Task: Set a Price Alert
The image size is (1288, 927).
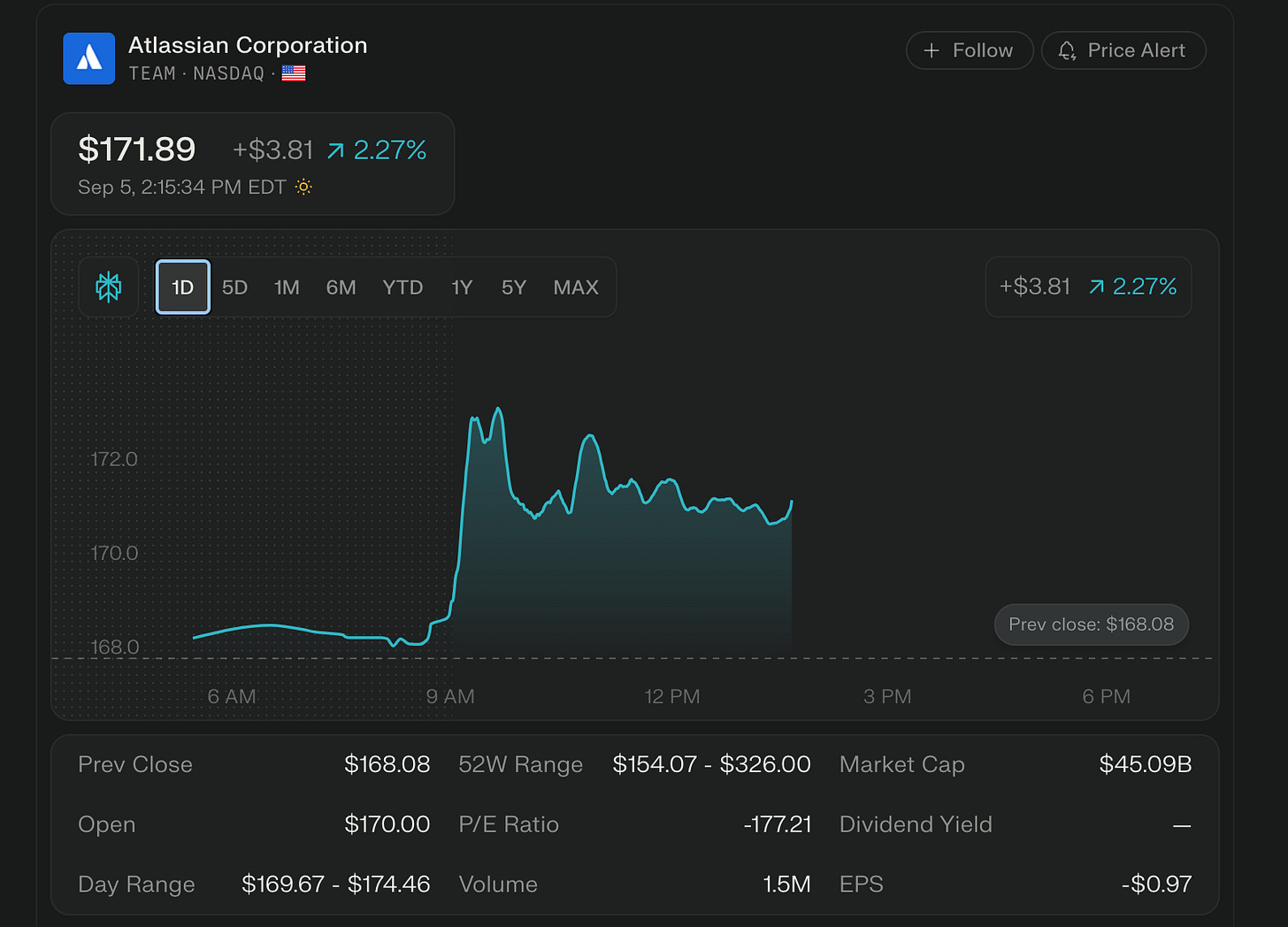Action: pyautogui.click(x=1123, y=50)
